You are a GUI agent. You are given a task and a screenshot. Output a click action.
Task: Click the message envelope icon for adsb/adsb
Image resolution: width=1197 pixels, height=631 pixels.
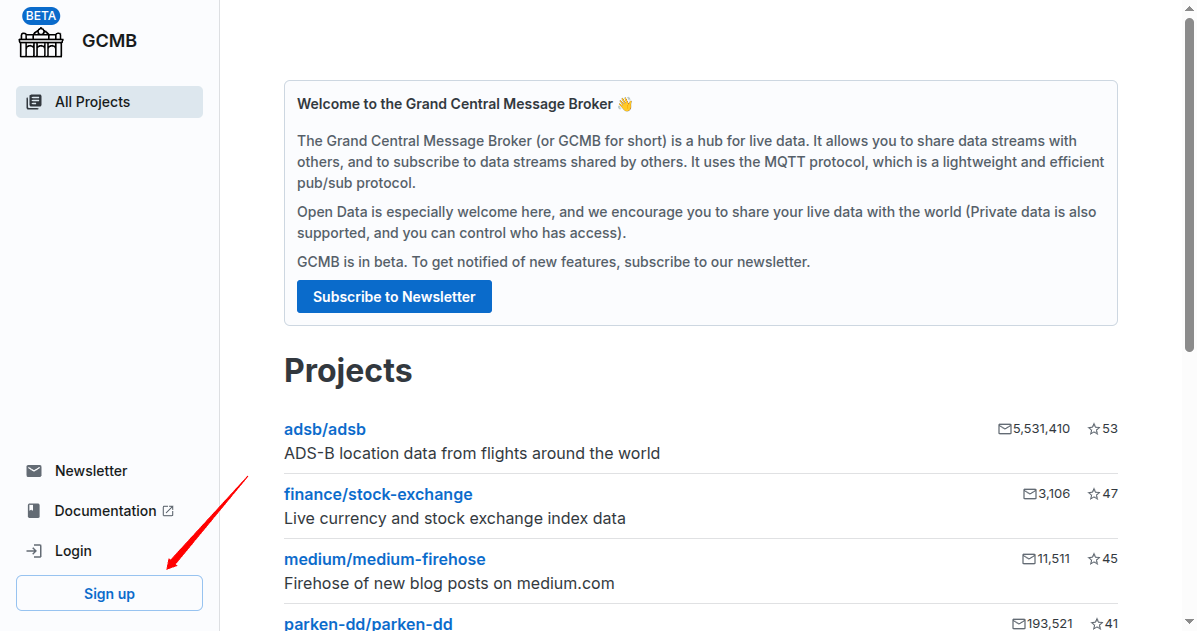[x=1005, y=429]
